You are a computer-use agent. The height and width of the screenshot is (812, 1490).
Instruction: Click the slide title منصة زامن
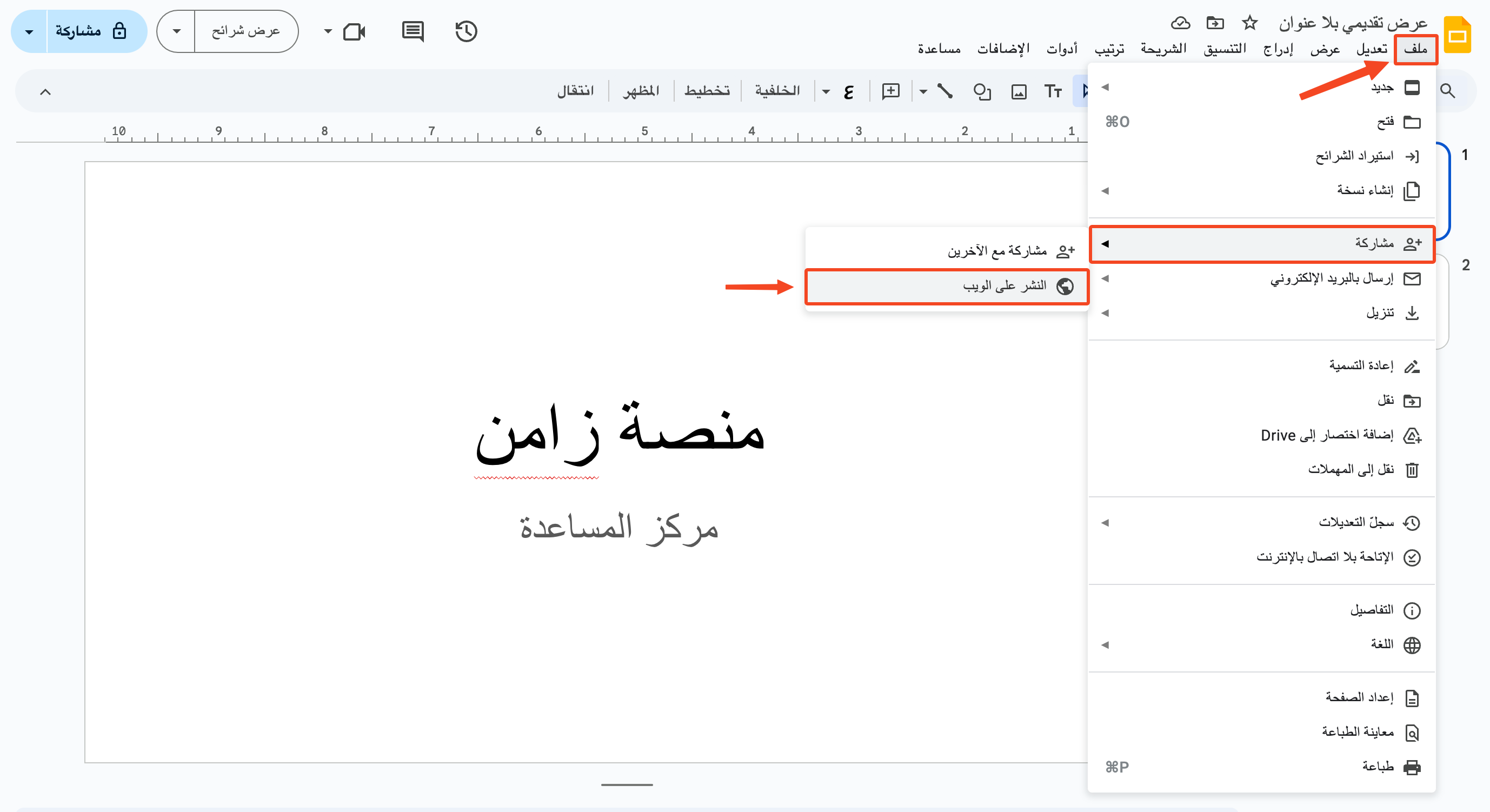click(620, 432)
